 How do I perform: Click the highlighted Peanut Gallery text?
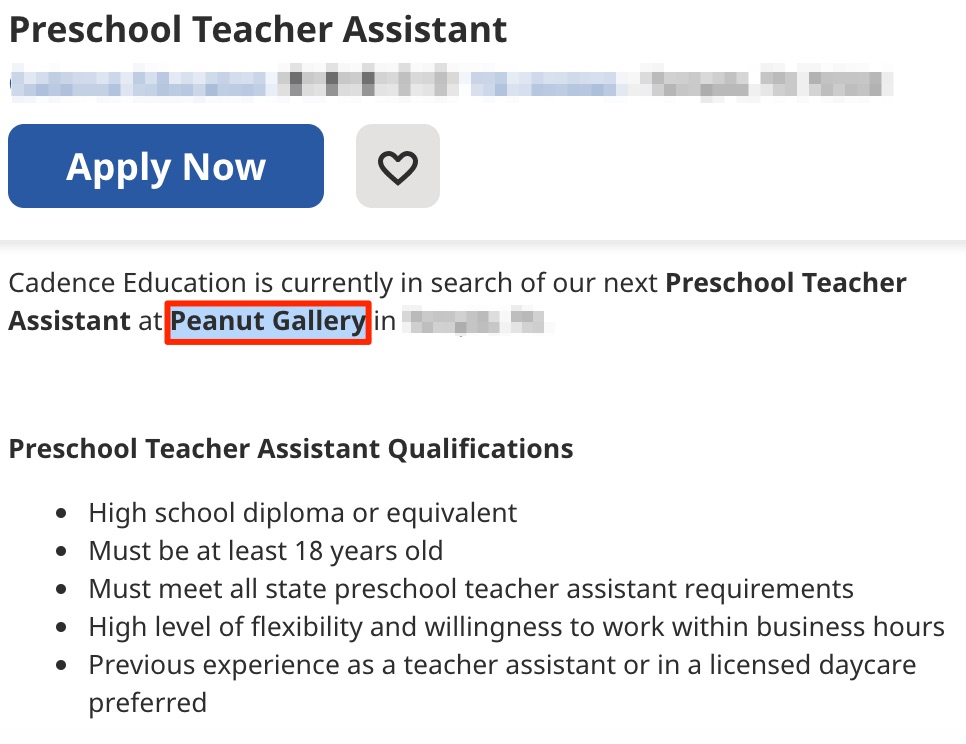coord(268,321)
